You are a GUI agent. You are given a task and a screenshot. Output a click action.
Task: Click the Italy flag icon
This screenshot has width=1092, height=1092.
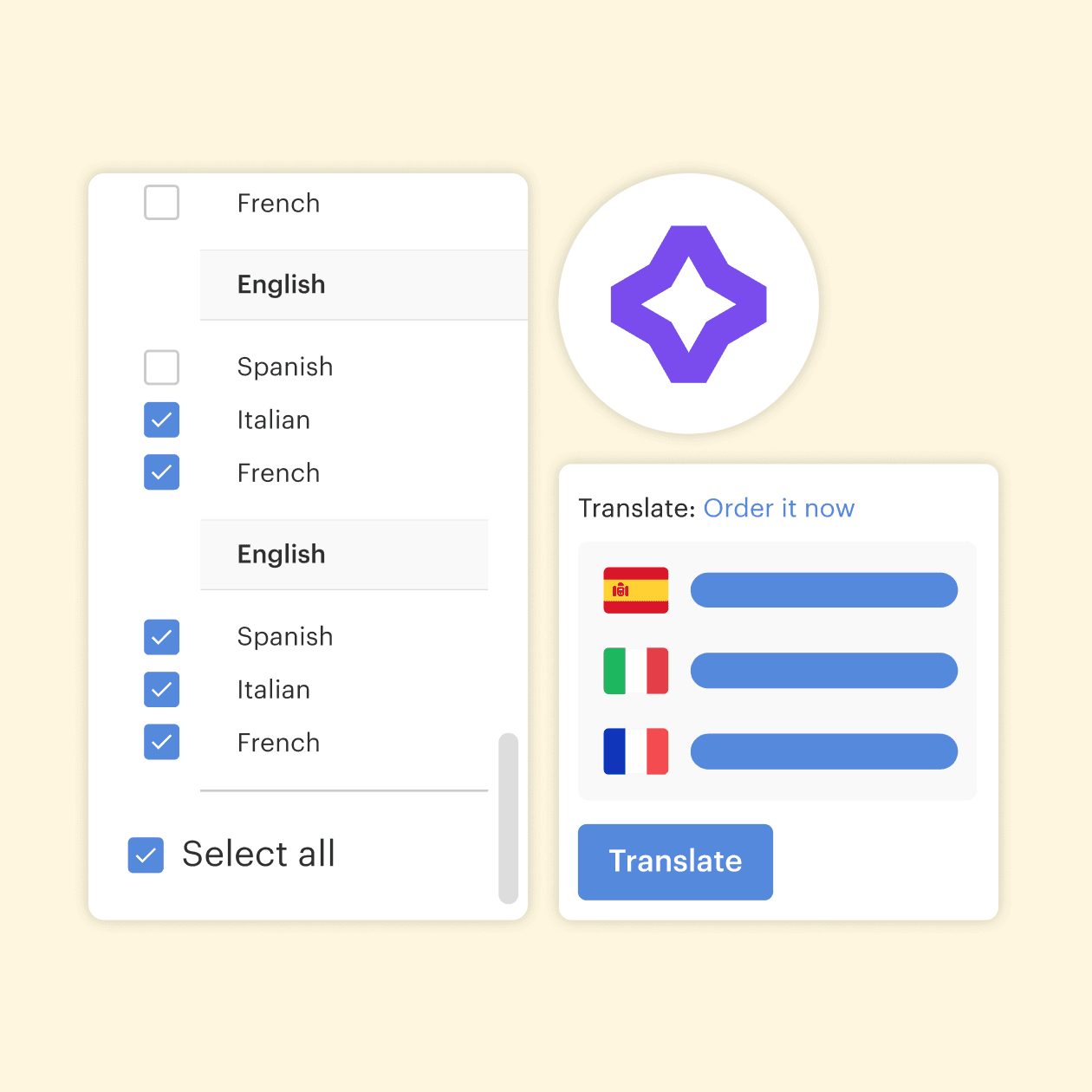pyautogui.click(x=635, y=671)
